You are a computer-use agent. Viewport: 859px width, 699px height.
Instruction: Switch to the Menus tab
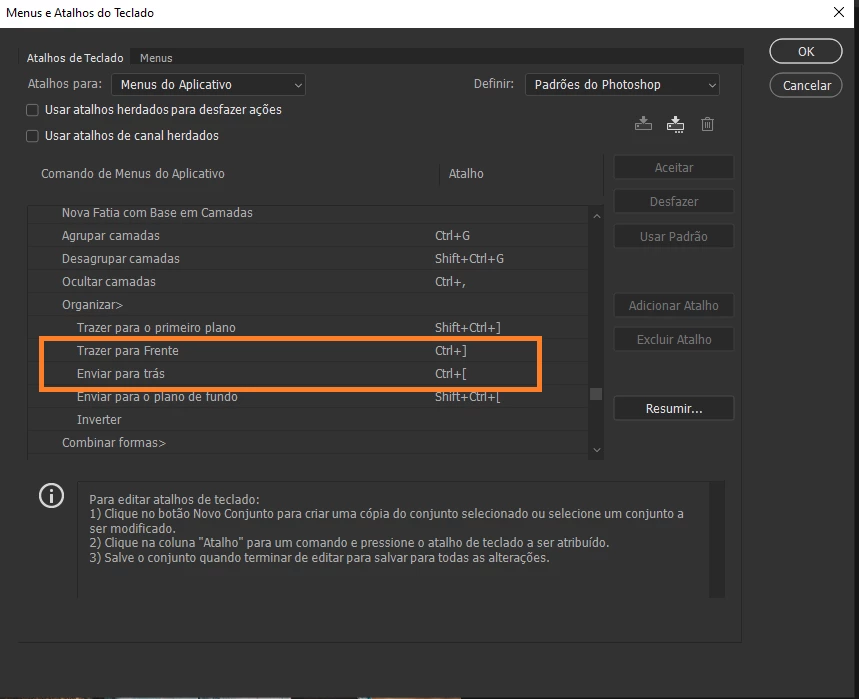coord(156,58)
